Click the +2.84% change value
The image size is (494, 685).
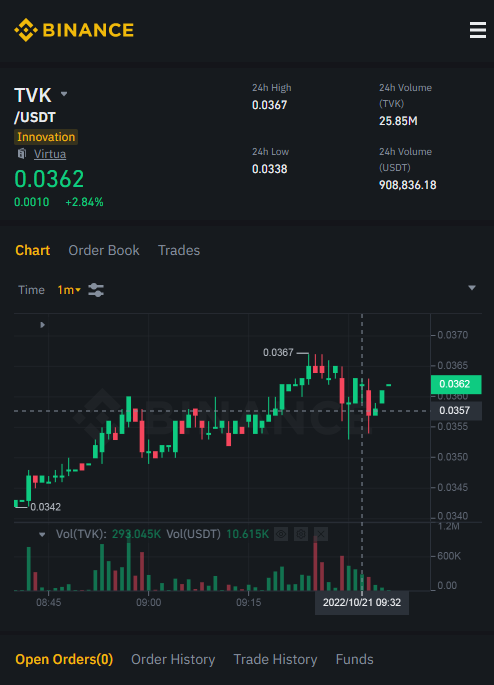84,202
